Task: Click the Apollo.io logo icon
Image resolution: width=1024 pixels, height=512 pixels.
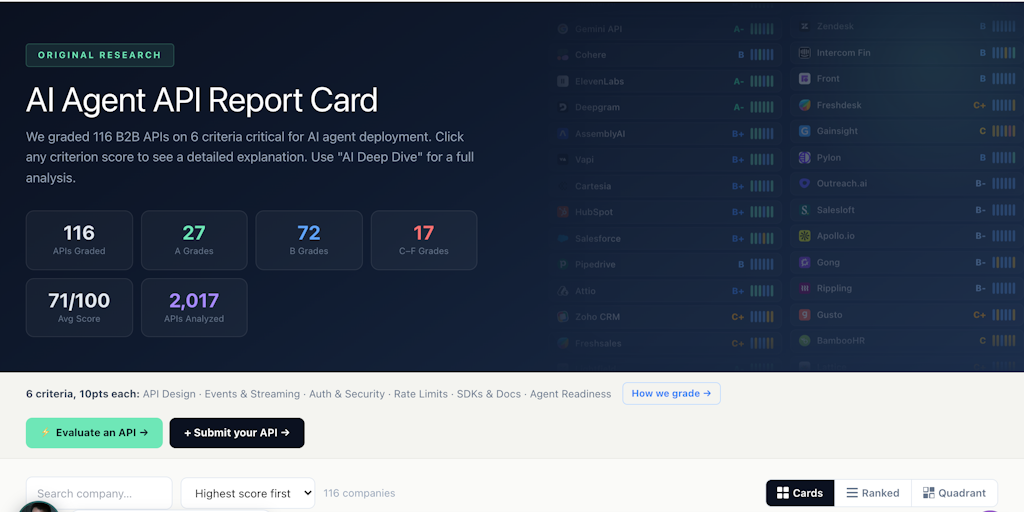Action: point(805,236)
